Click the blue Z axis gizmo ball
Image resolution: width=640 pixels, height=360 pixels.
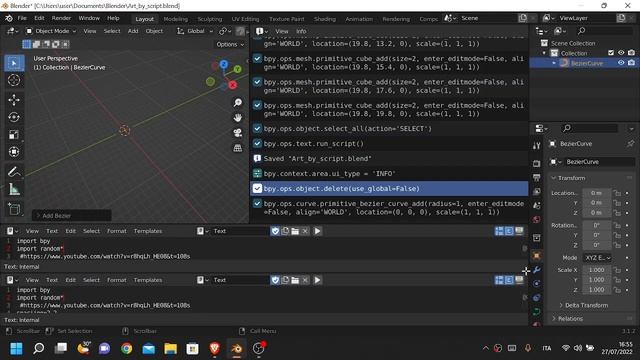click(x=224, y=64)
